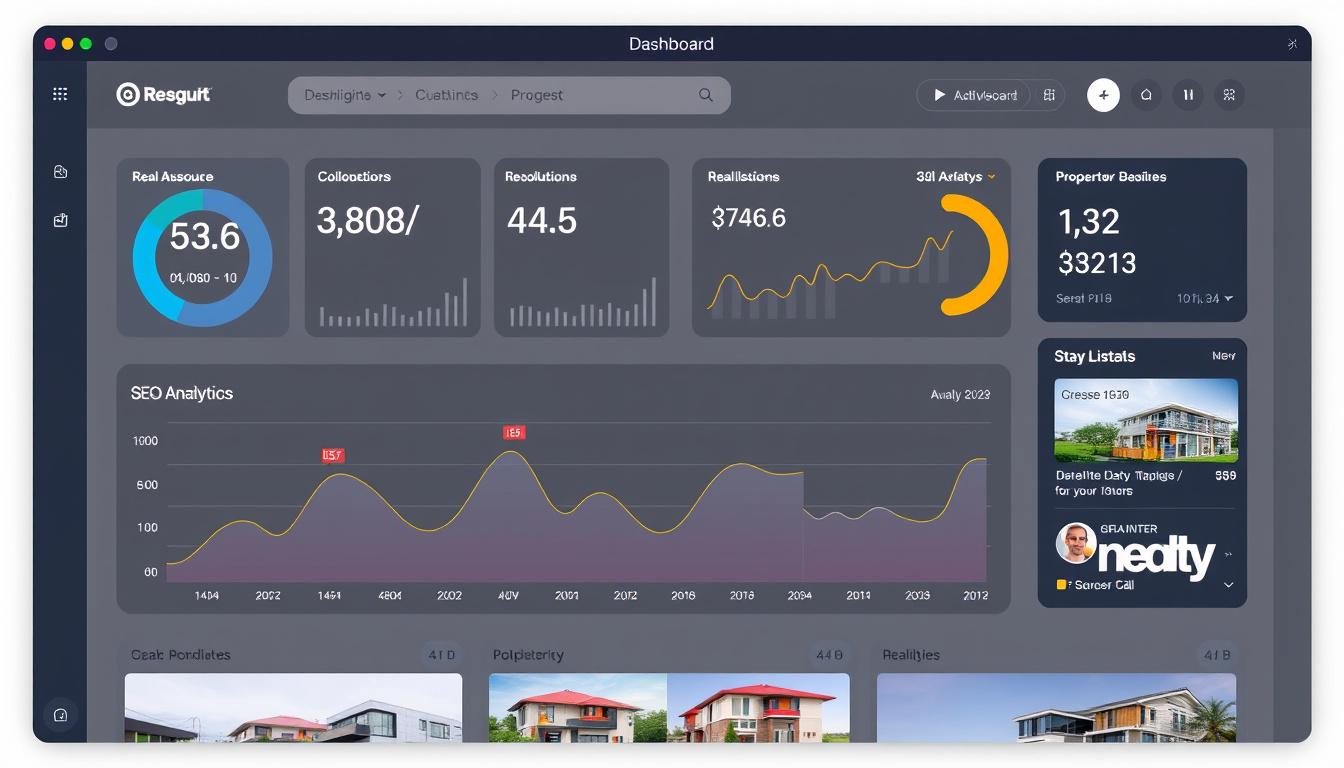Click the pause icon in the top bar
This screenshot has width=1344, height=768.
click(1187, 95)
